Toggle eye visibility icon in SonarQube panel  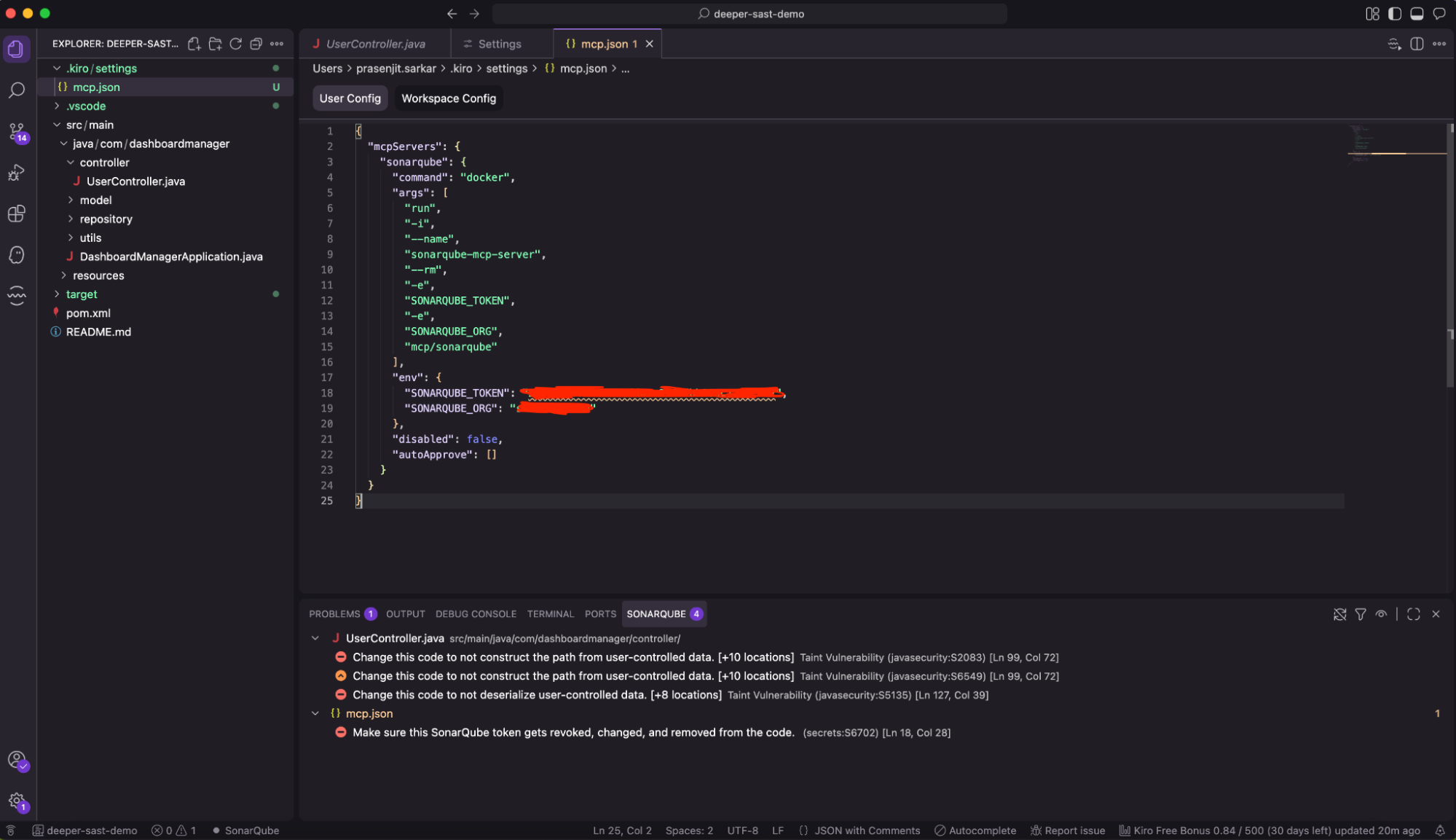pos(1381,614)
